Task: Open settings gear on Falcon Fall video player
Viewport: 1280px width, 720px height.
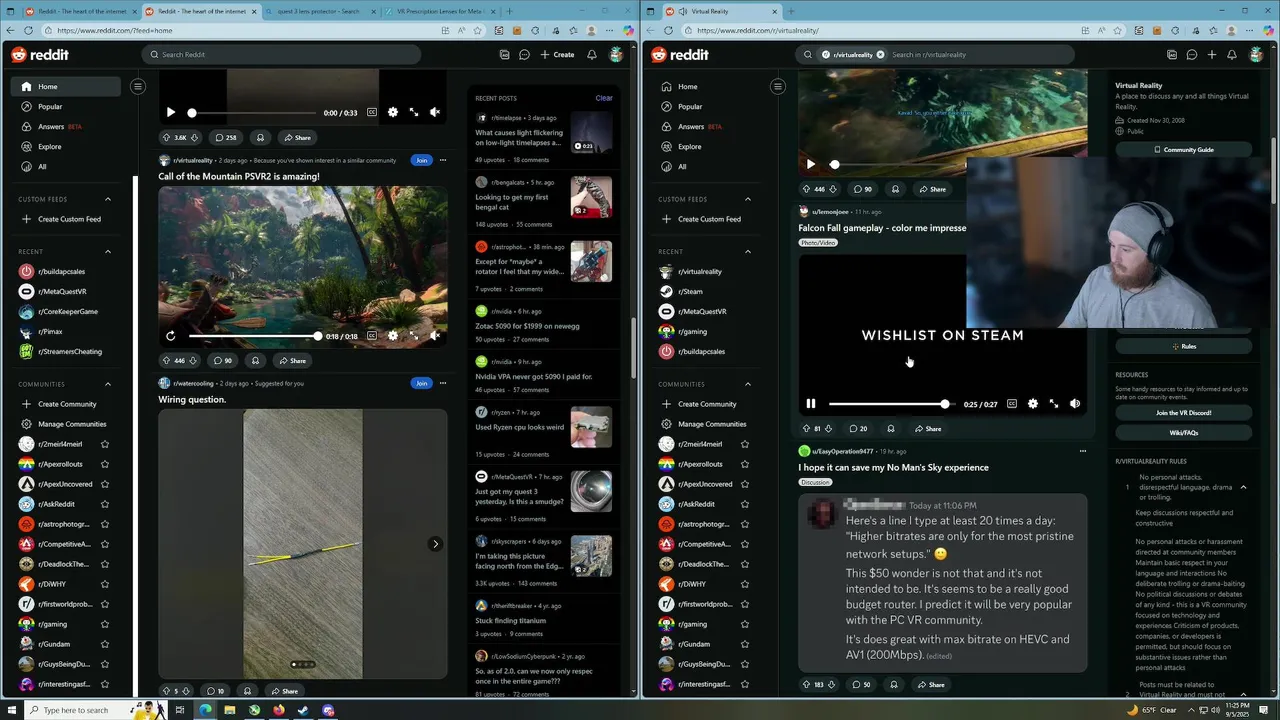Action: [1033, 404]
